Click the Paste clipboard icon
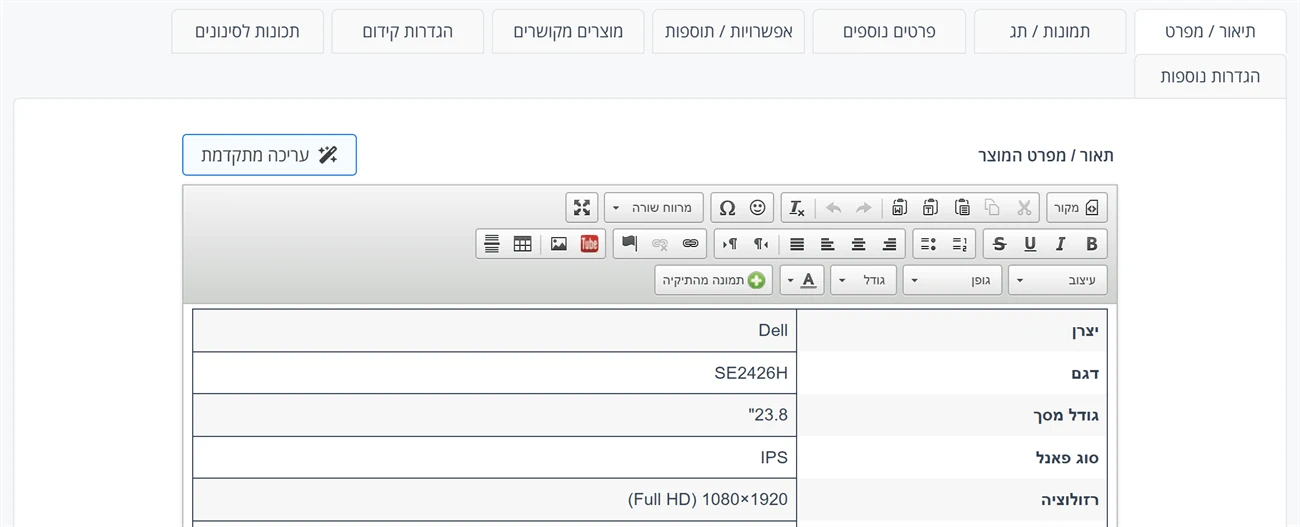 pyautogui.click(x=962, y=208)
